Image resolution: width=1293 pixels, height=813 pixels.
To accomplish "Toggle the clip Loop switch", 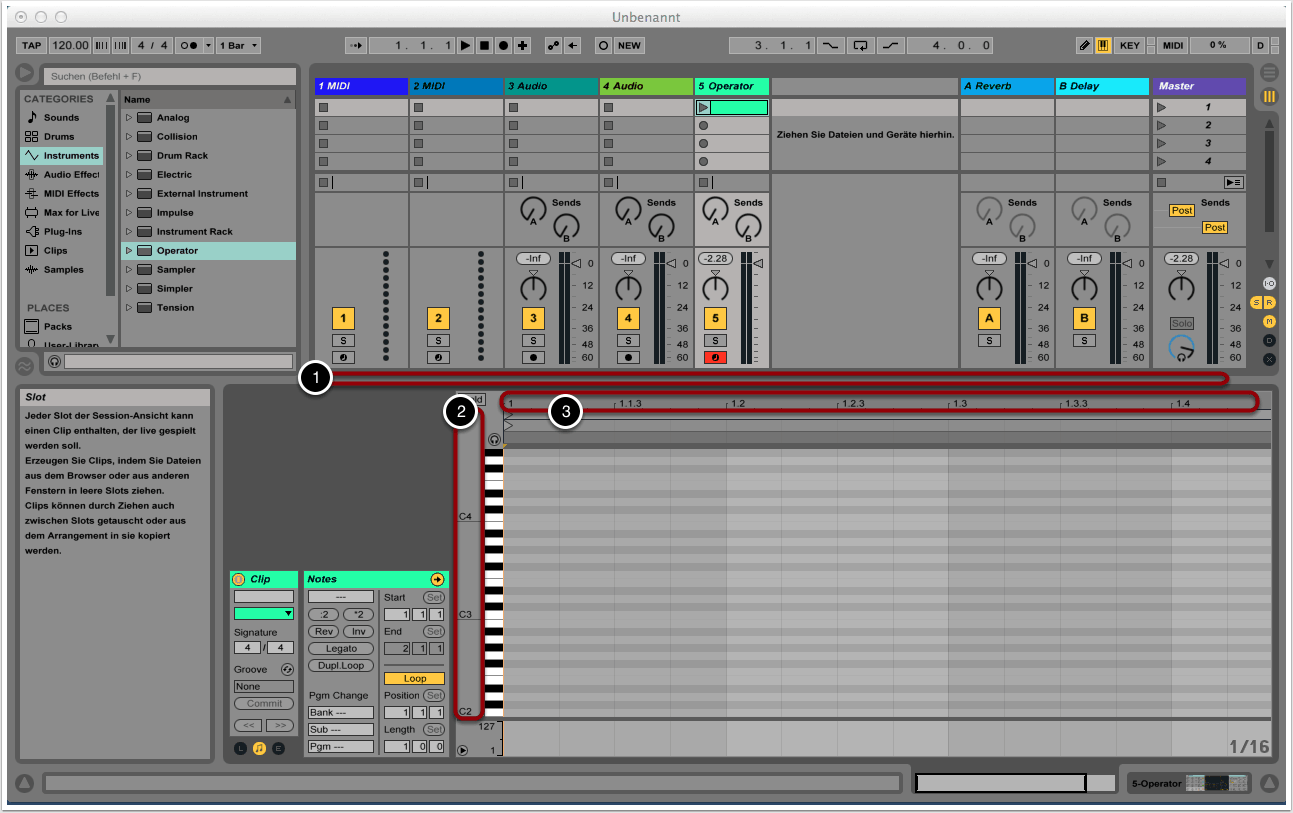I will pos(414,678).
